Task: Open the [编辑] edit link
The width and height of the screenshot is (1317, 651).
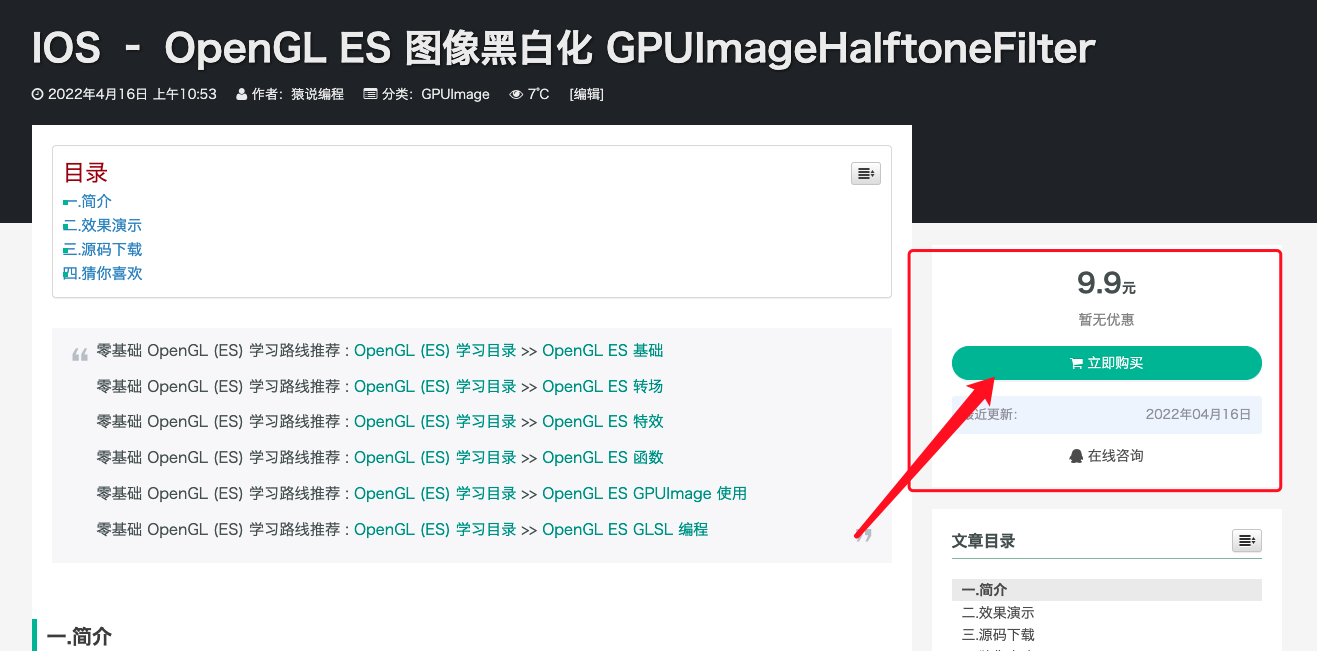Action: pyautogui.click(x=586, y=94)
